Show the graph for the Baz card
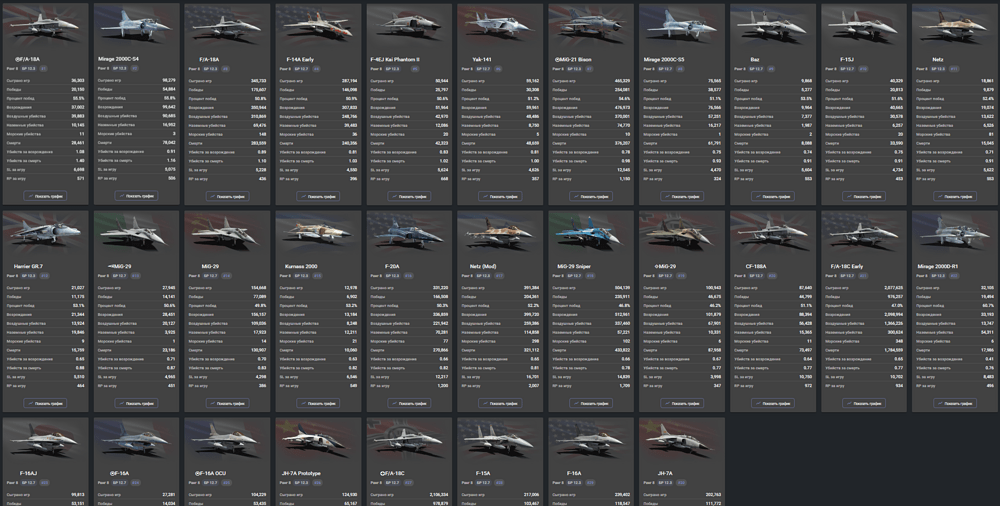The image size is (1000, 506). pos(771,196)
